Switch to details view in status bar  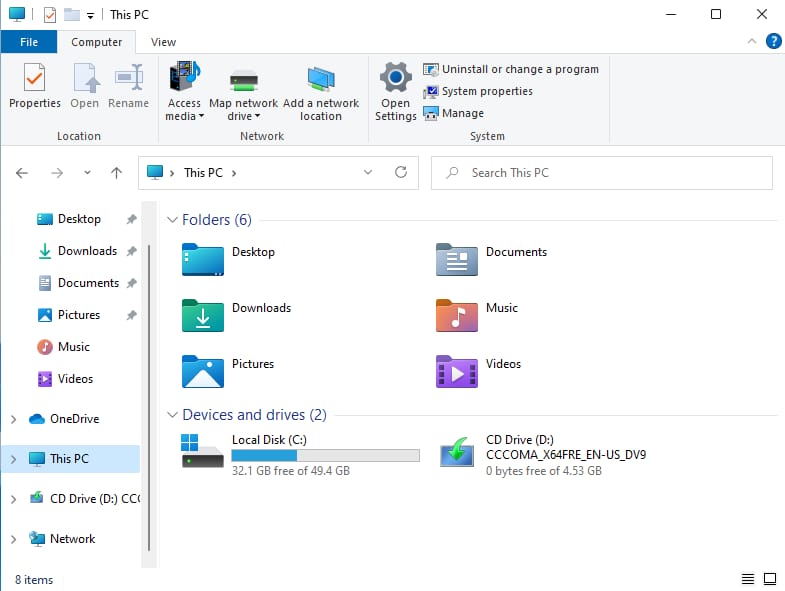pos(748,579)
